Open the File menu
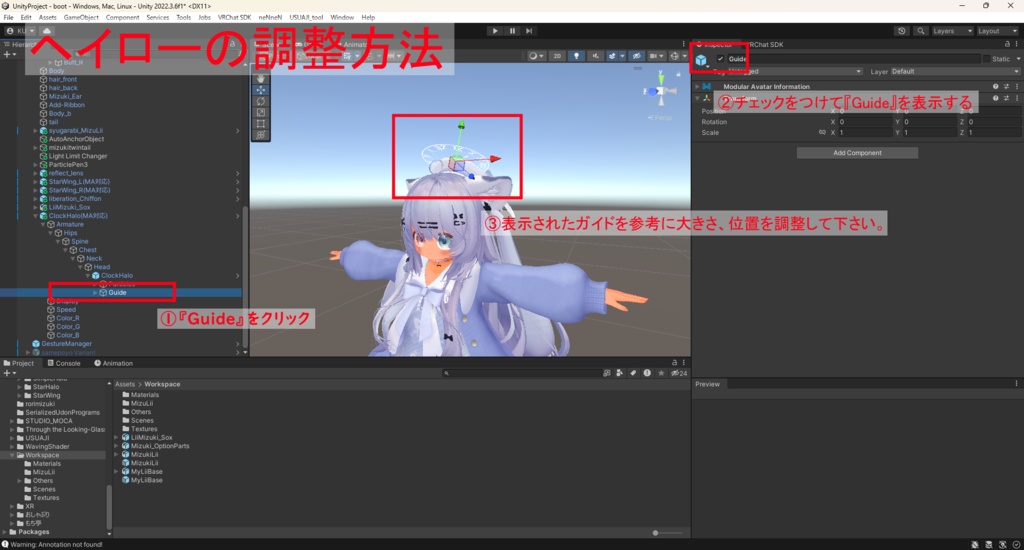 pos(8,18)
